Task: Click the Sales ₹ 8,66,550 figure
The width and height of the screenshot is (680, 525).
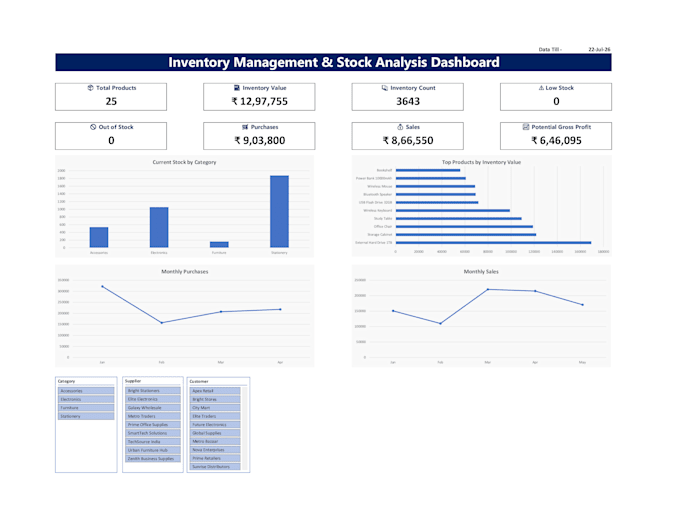Action: [x=408, y=140]
